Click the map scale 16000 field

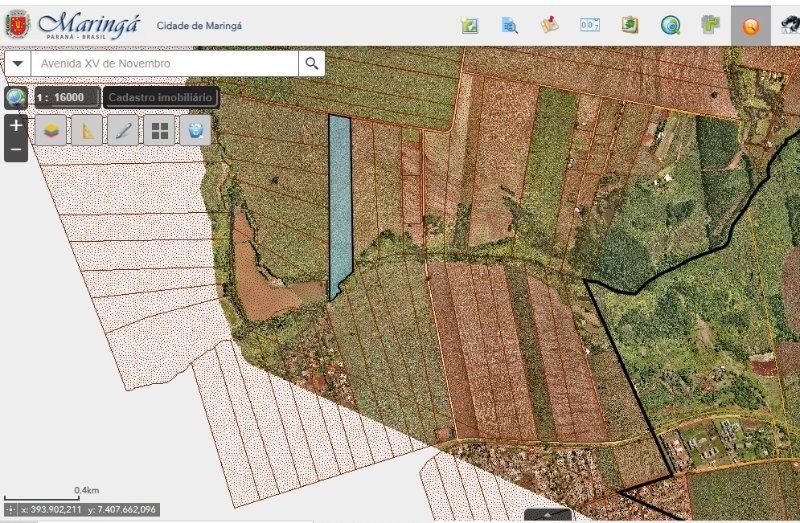[69, 98]
